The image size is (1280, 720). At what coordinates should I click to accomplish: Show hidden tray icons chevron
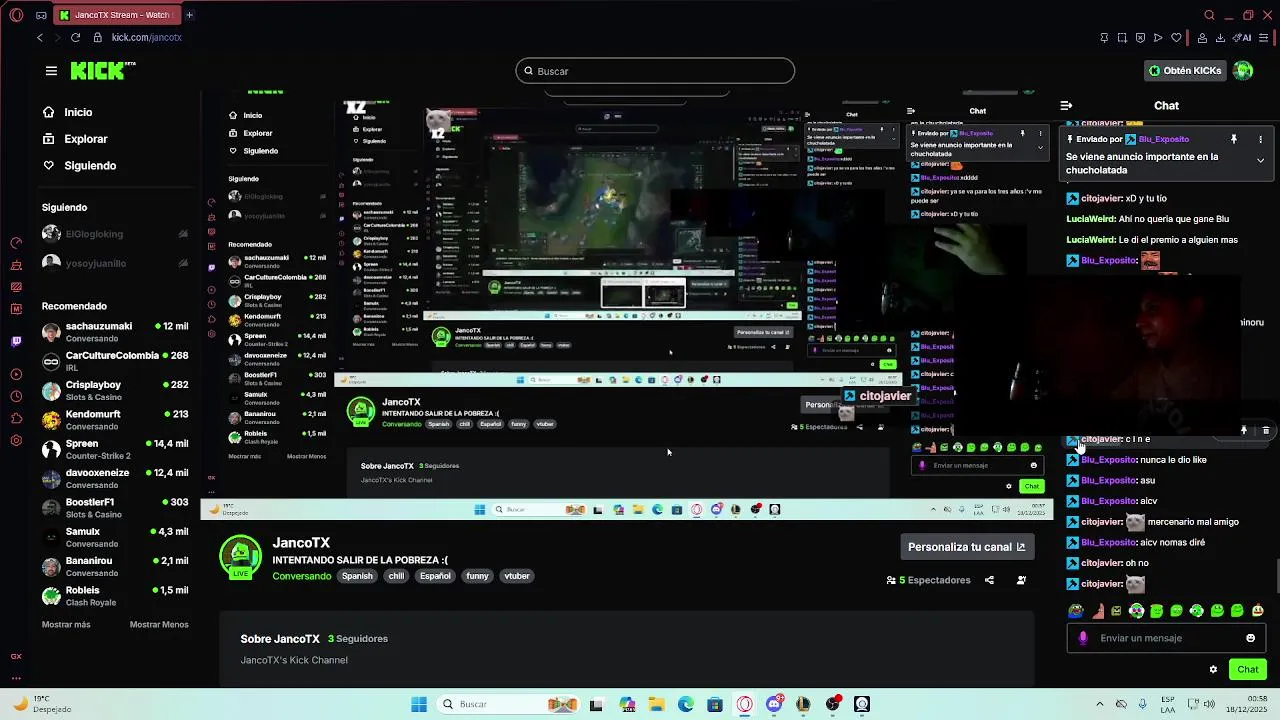pyautogui.click(x=1099, y=704)
